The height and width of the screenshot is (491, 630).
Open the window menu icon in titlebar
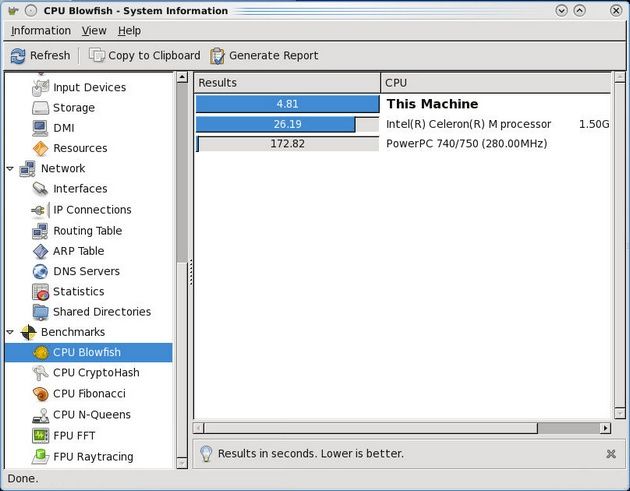click(13, 10)
